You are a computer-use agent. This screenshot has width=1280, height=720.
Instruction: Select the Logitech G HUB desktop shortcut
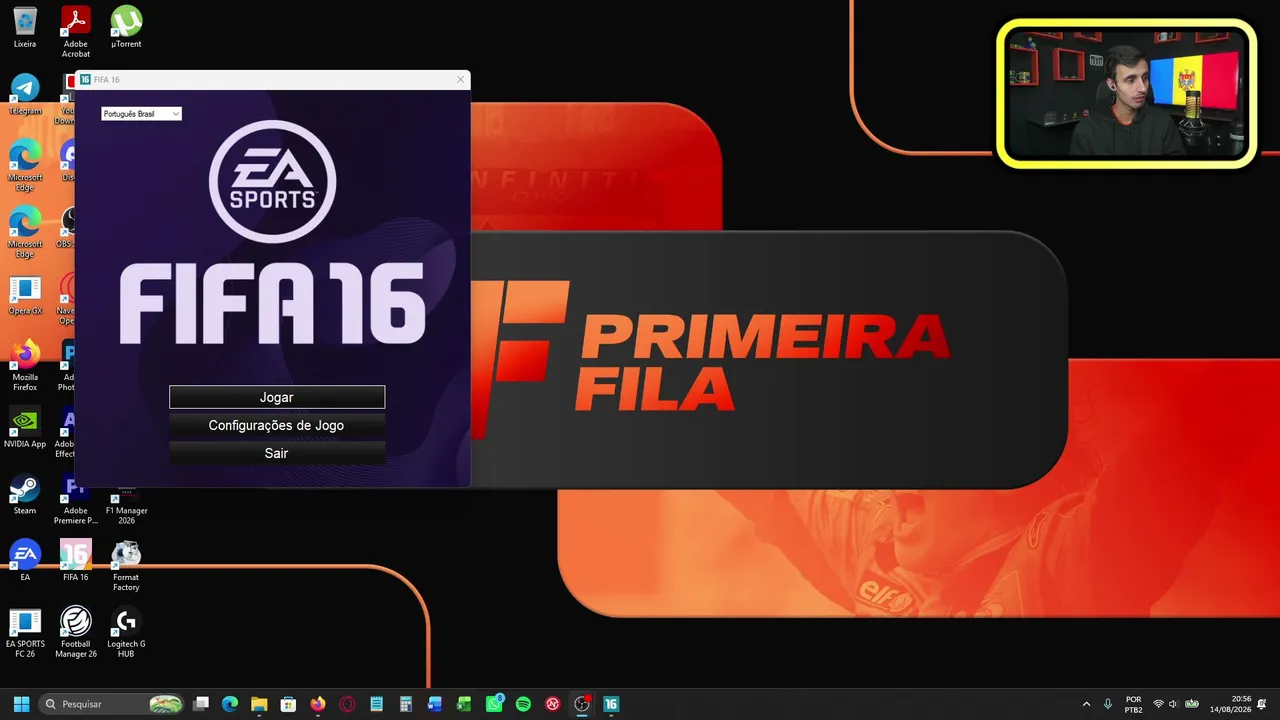pyautogui.click(x=126, y=633)
